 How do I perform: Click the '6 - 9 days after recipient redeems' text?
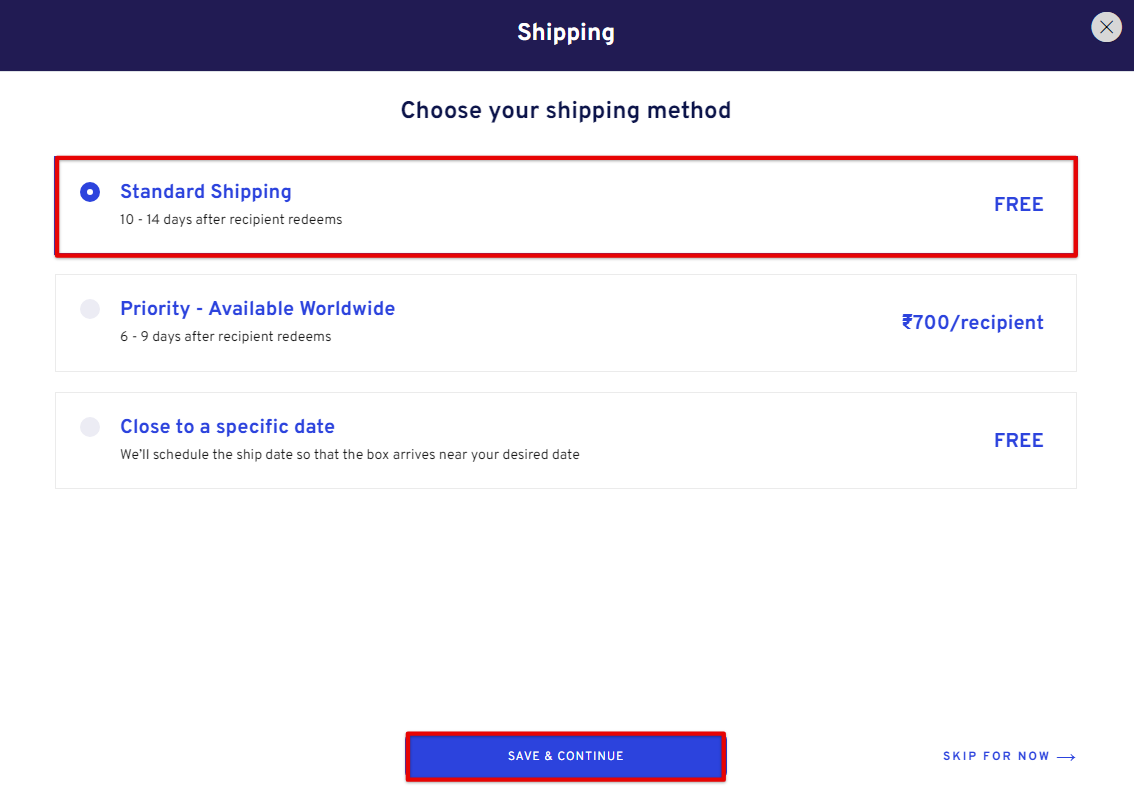tap(226, 337)
